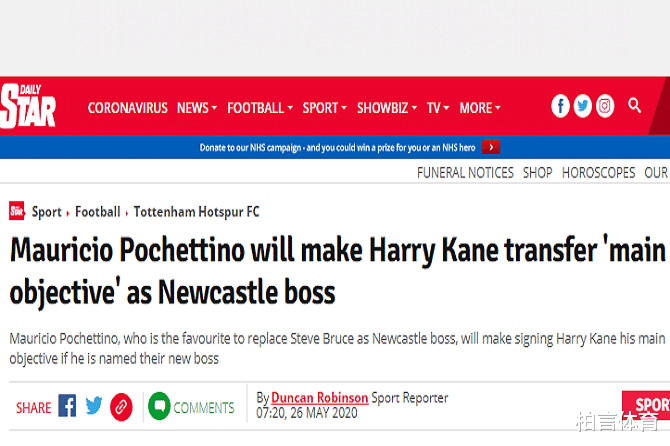
Task: Click author name Duncan Robinson
Action: click(320, 398)
